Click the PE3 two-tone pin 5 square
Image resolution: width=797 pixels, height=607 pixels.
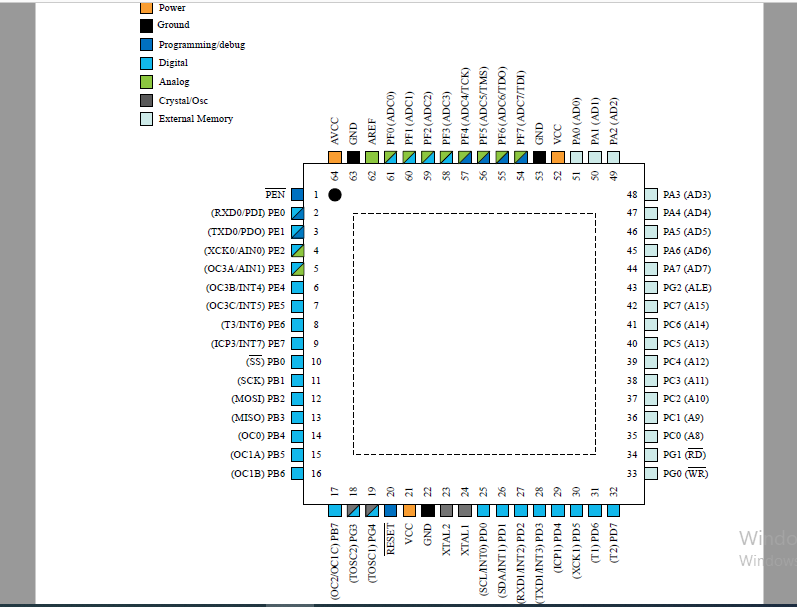click(297, 269)
